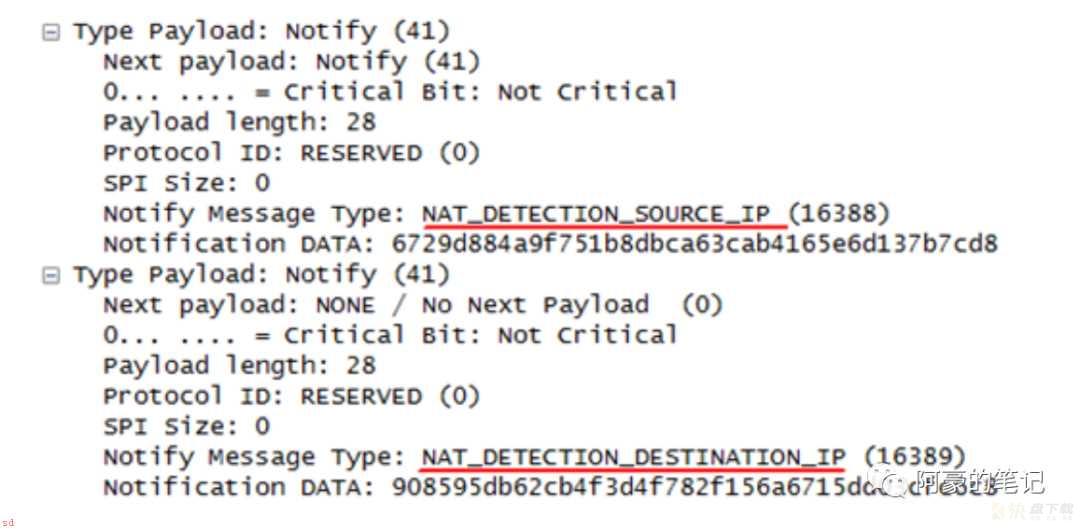Collapse the first Type Payload: Notify node
This screenshot has width=1080, height=529.
pyautogui.click(x=51, y=32)
